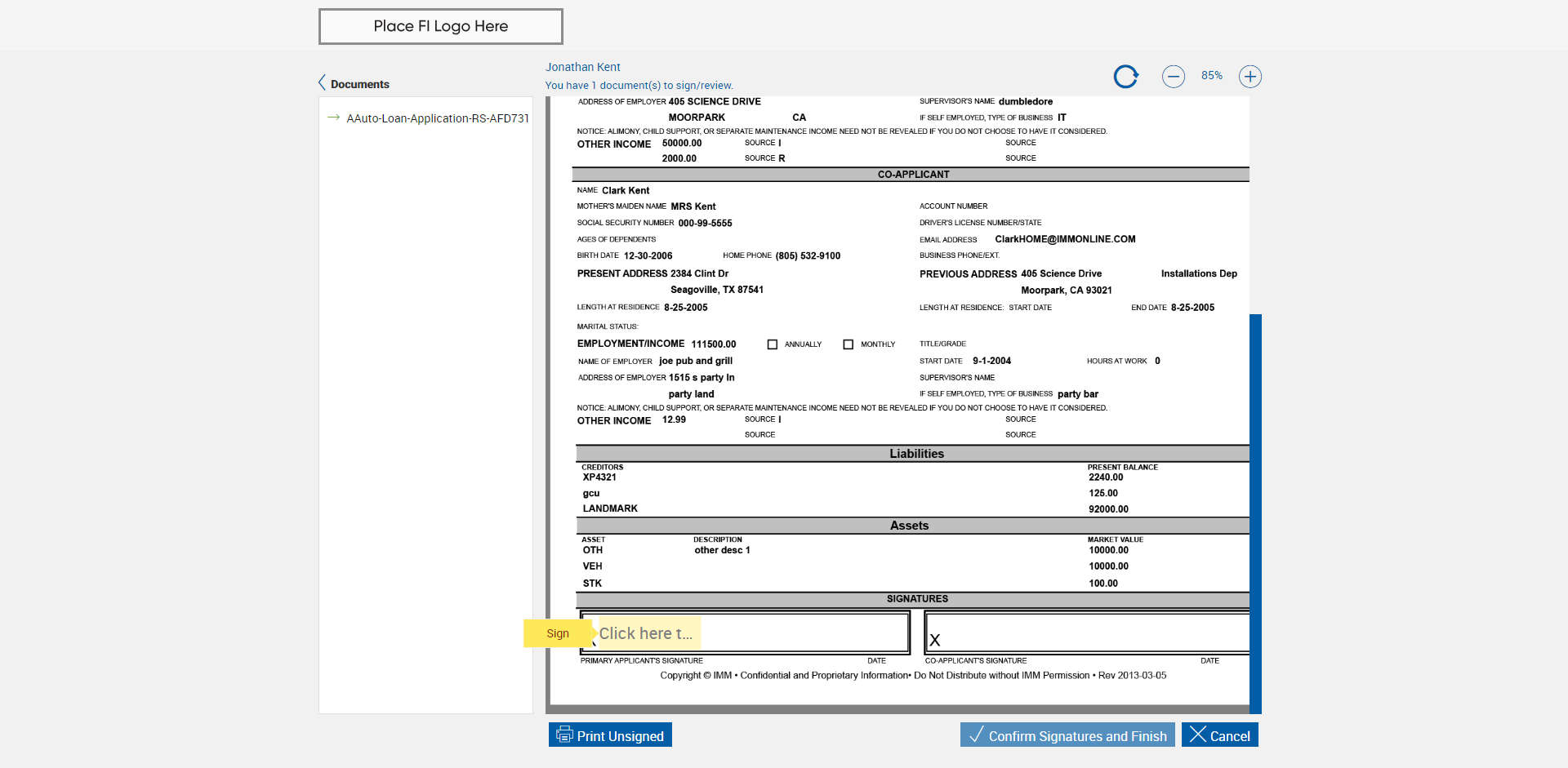Click Confirm Signatures and Finish
Image resolution: width=1568 pixels, height=768 pixels.
click(x=1067, y=735)
